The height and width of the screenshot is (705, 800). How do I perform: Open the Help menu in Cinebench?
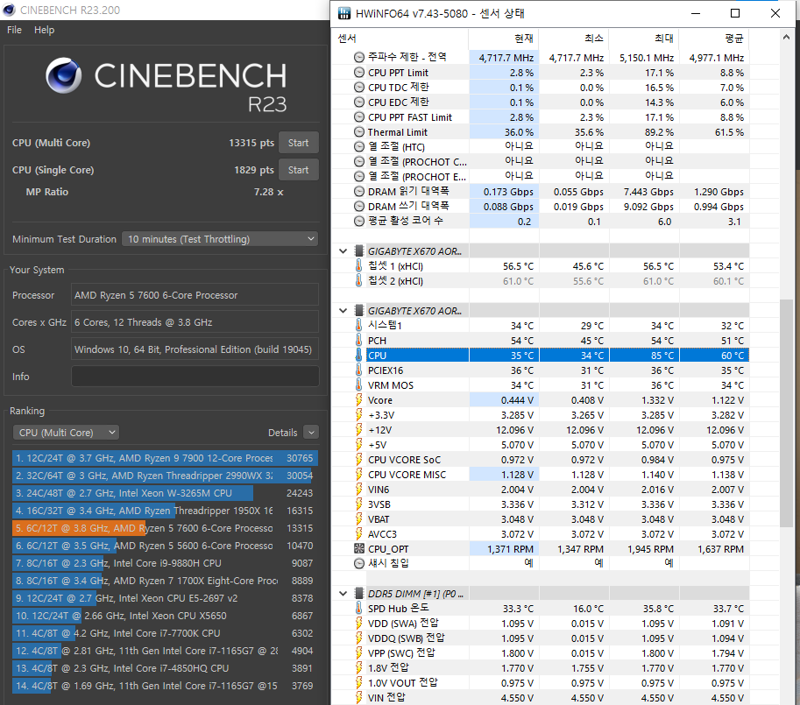point(44,30)
